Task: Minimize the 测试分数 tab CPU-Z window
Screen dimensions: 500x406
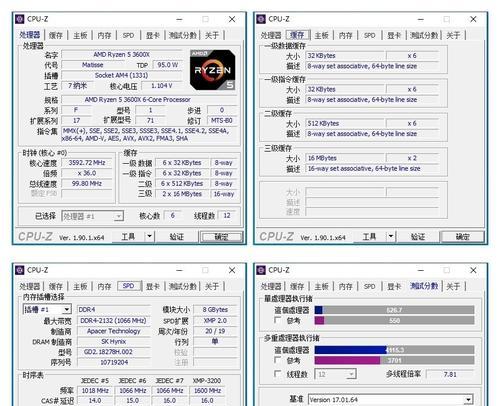Action: [x=421, y=270]
